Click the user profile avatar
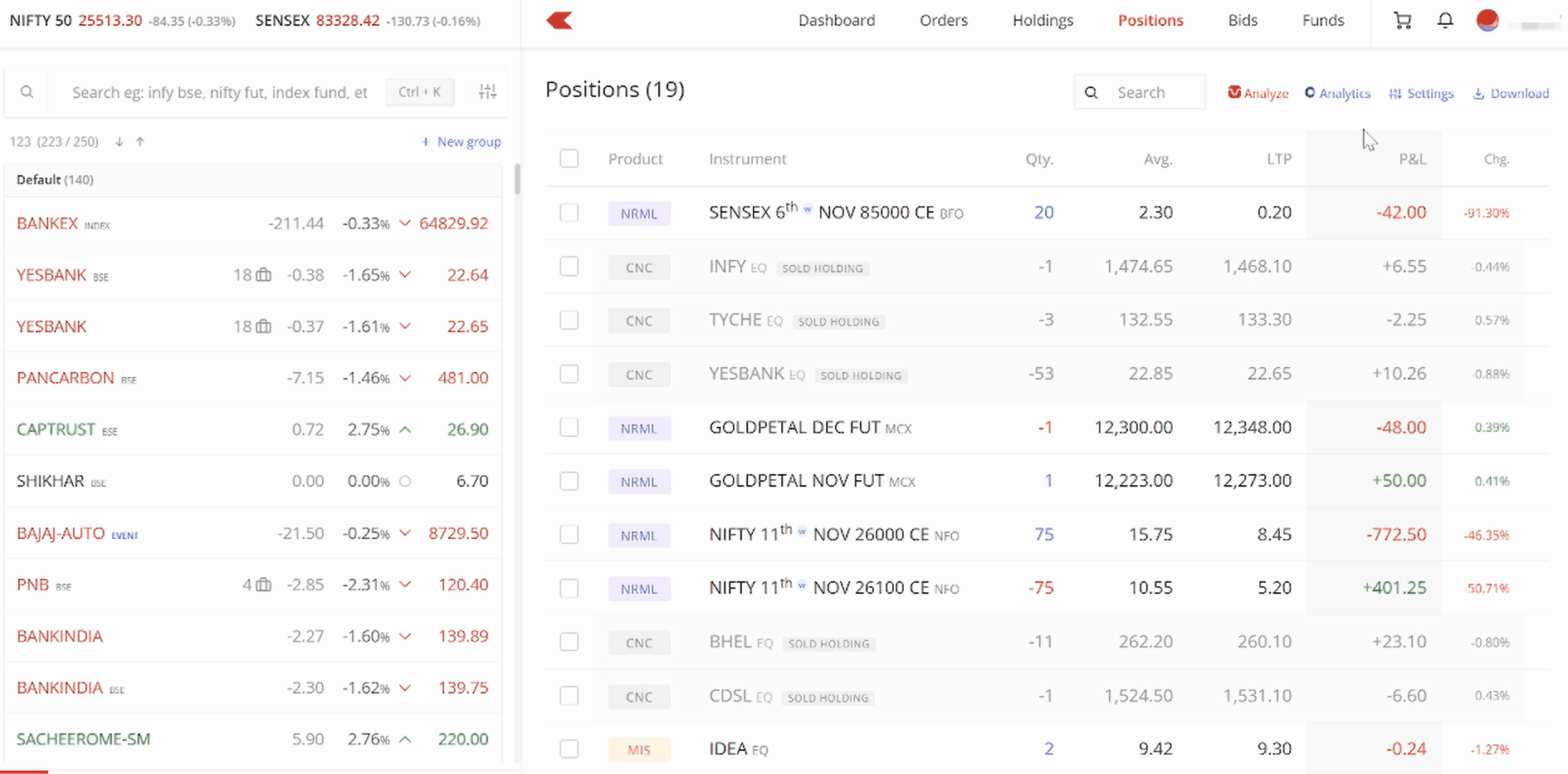This screenshot has height=774, width=1568. click(1487, 21)
